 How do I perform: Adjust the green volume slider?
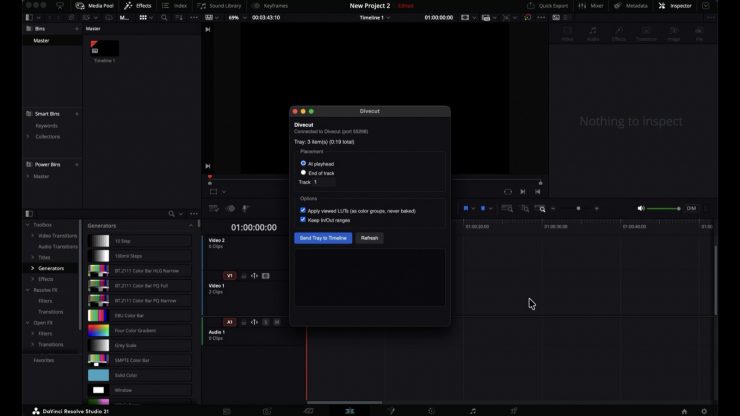[x=664, y=208]
